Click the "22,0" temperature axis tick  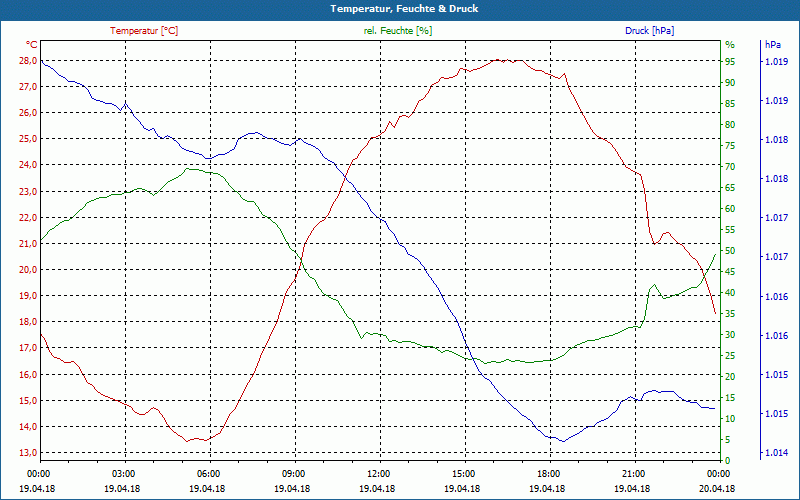(x=28, y=218)
